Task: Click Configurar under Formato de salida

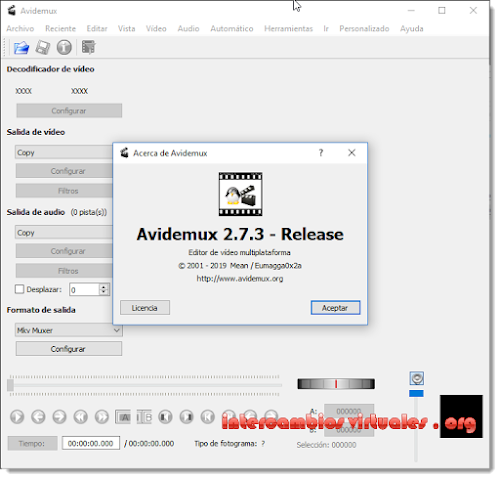Action: pyautogui.click(x=69, y=349)
